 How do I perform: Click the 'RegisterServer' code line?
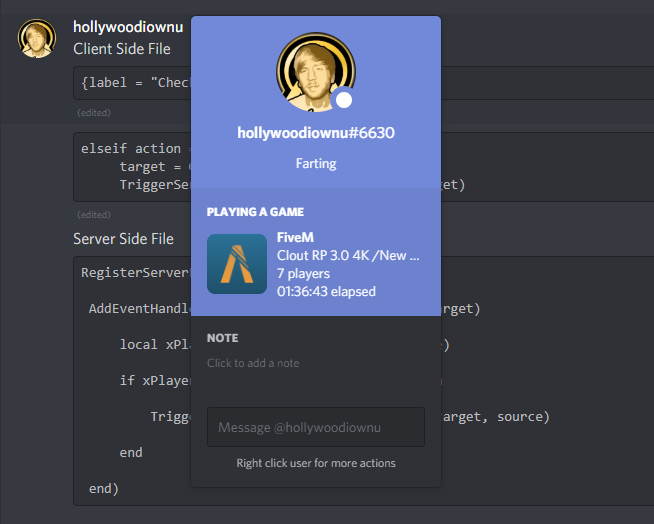click(136, 272)
